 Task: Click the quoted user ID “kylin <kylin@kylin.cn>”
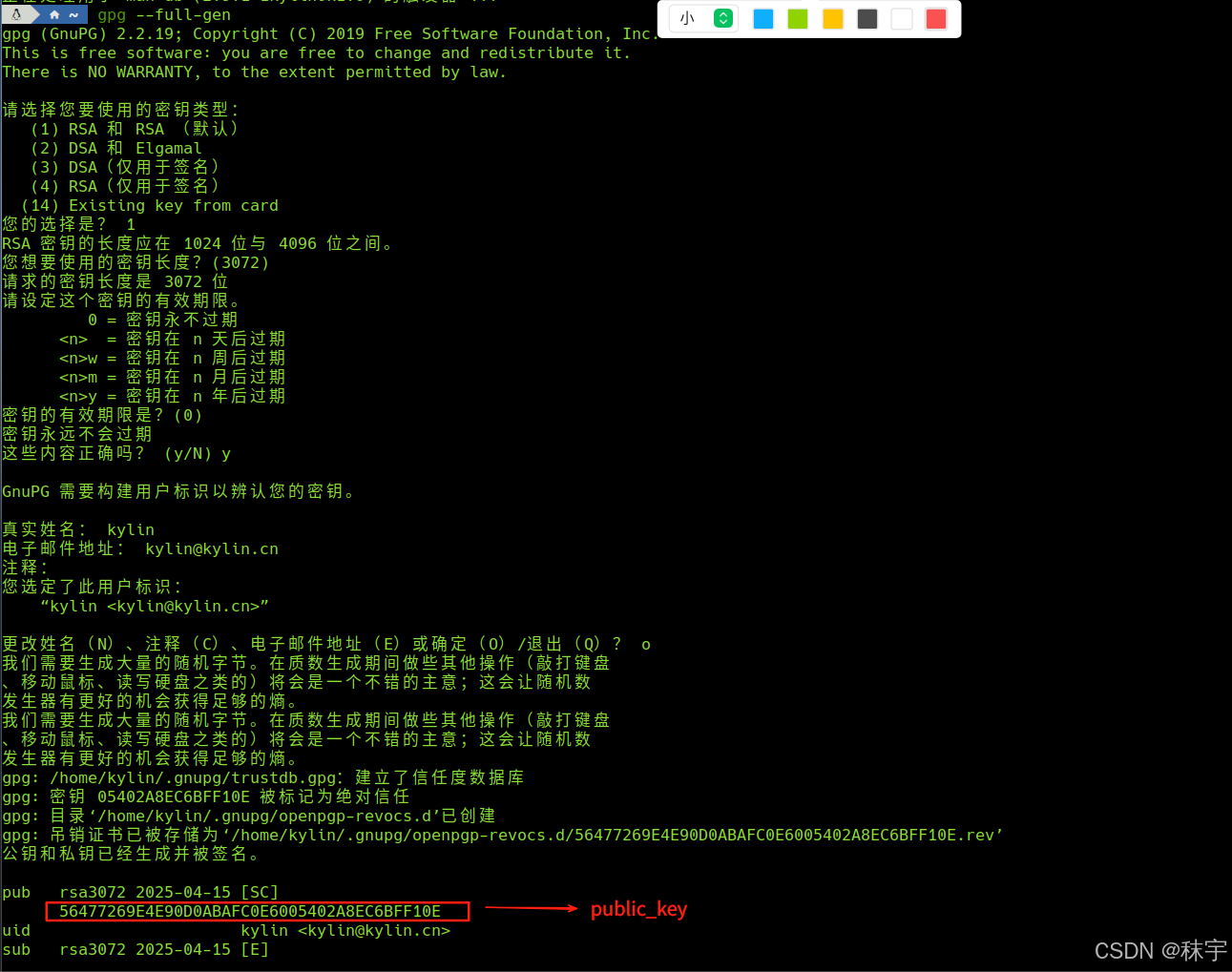point(155,606)
